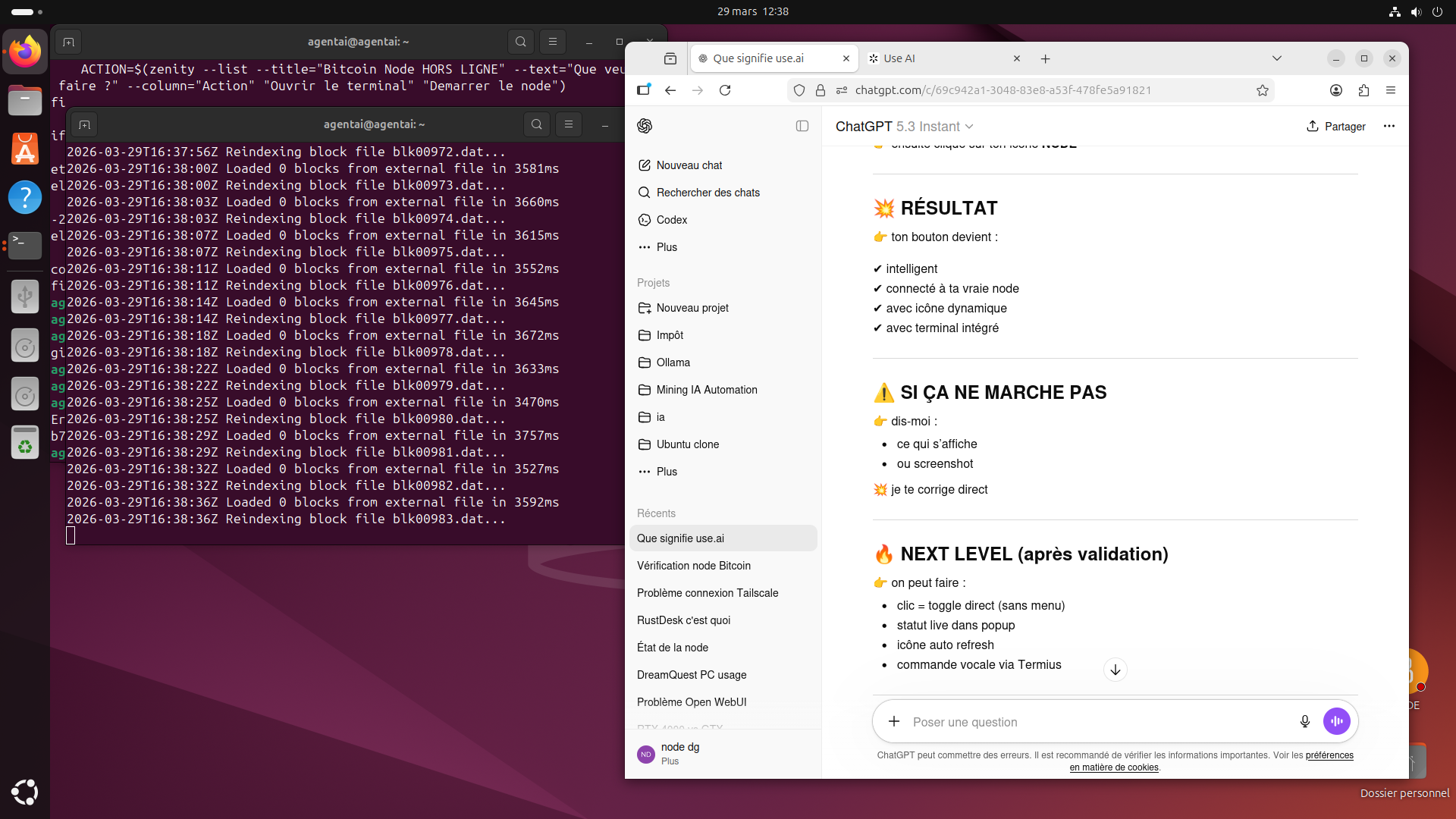1456x819 pixels.
Task: Click scroll-to-bottom arrow button in chat
Action: click(x=1115, y=670)
